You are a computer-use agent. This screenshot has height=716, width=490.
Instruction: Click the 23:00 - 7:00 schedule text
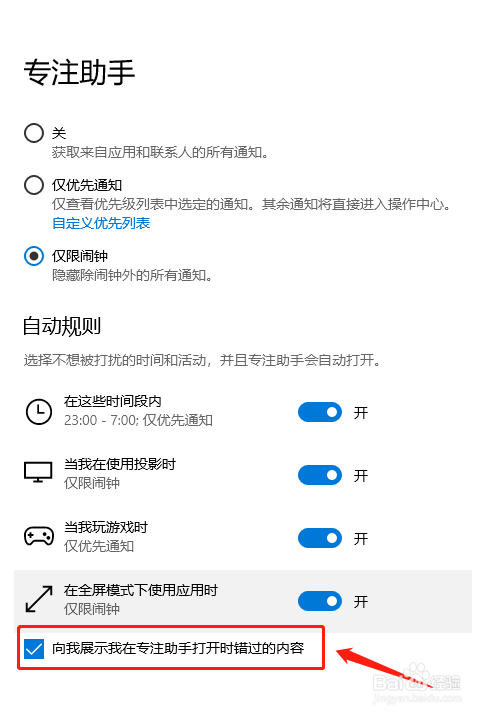pyautogui.click(x=100, y=420)
